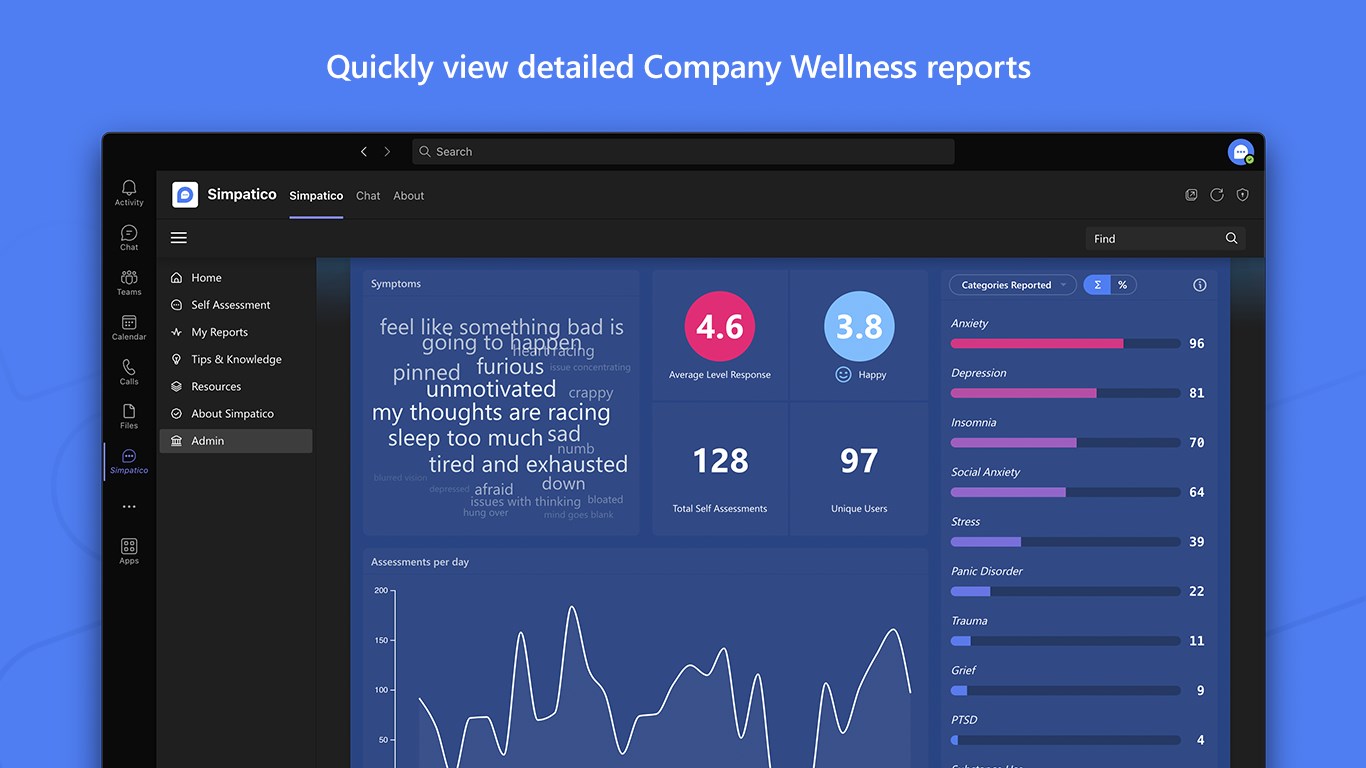Open the profile avatar menu
This screenshot has height=768, width=1366.
(1241, 152)
